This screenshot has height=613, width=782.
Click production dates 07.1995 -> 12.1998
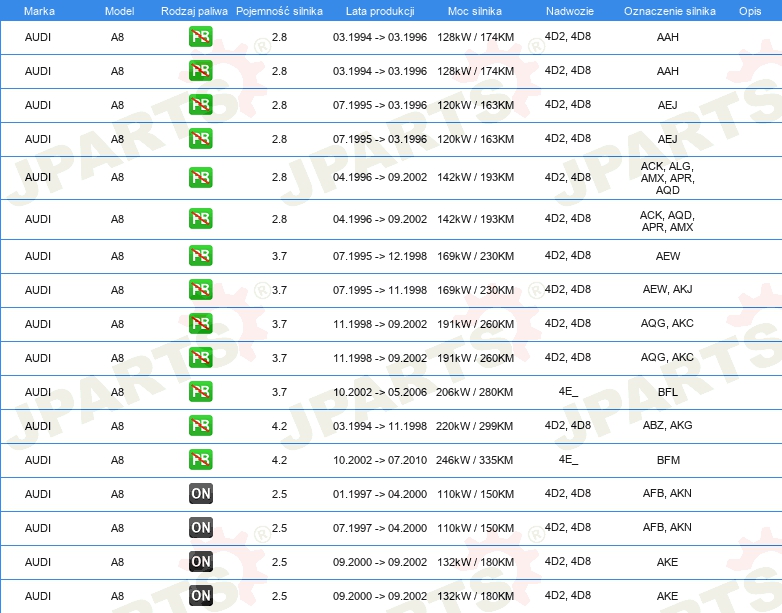[380, 256]
